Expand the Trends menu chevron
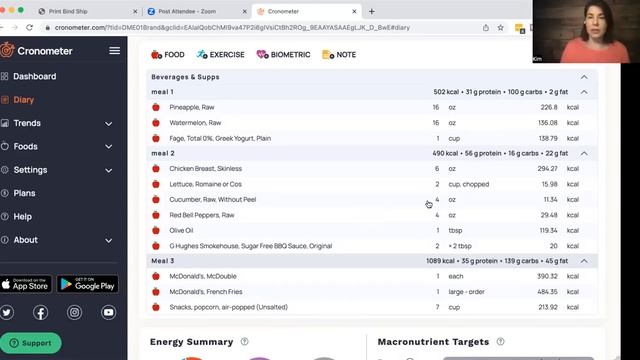The width and height of the screenshot is (640, 360). tap(109, 124)
